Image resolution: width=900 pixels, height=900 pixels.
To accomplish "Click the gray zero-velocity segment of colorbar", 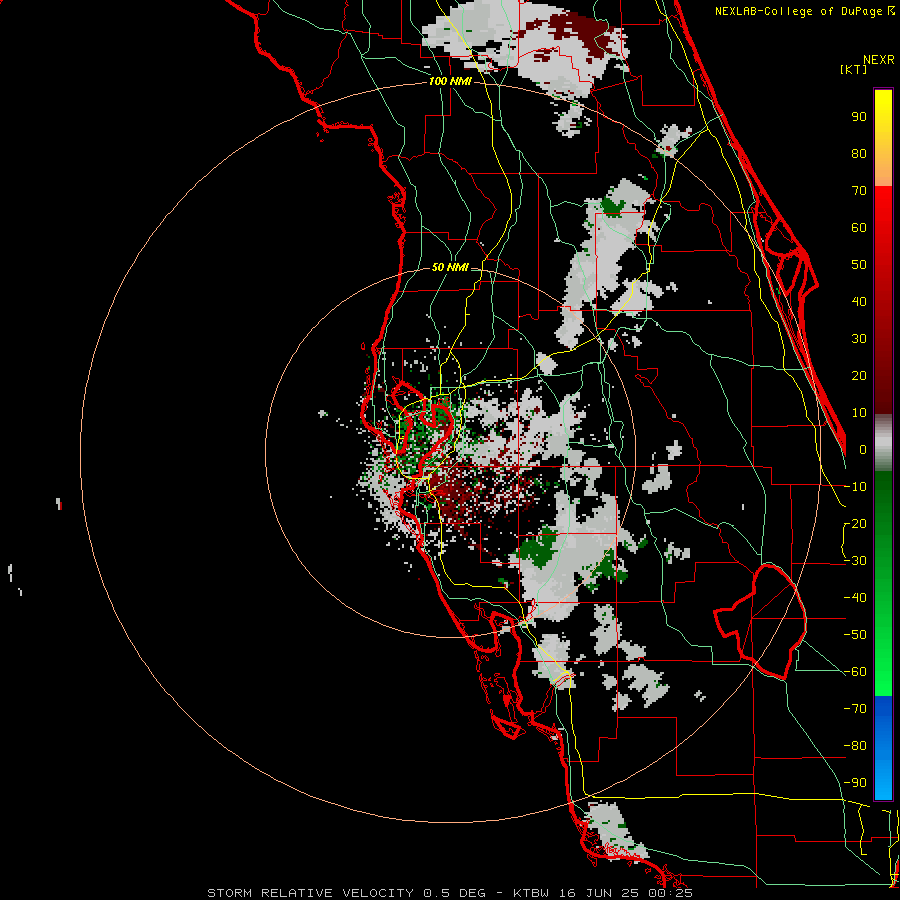I will 883,443.
